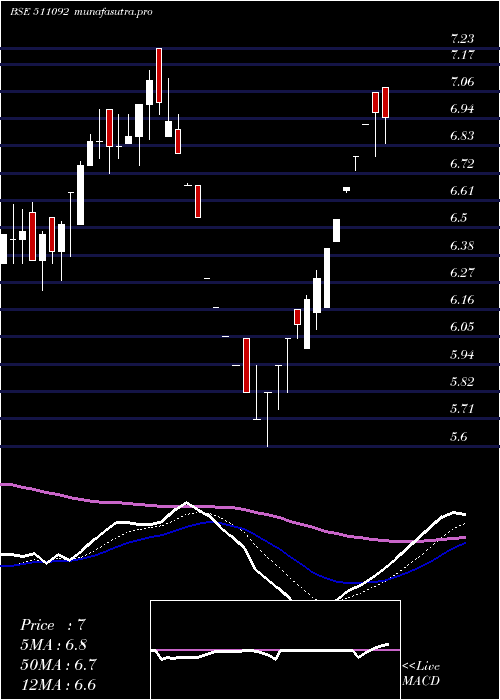
Task: Click the 7.06 price axis label
Action: pos(462,82)
